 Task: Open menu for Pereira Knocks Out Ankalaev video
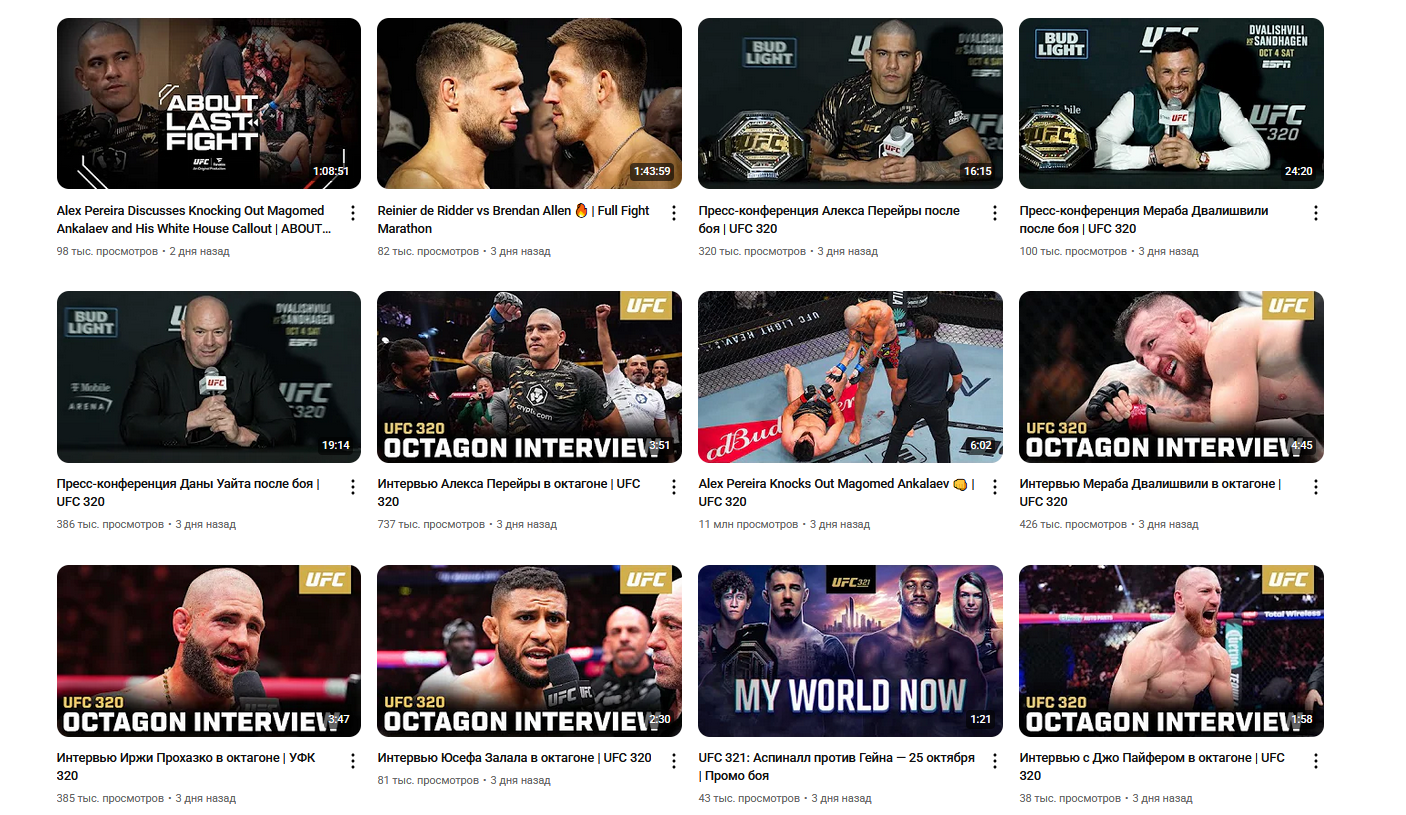coord(994,486)
